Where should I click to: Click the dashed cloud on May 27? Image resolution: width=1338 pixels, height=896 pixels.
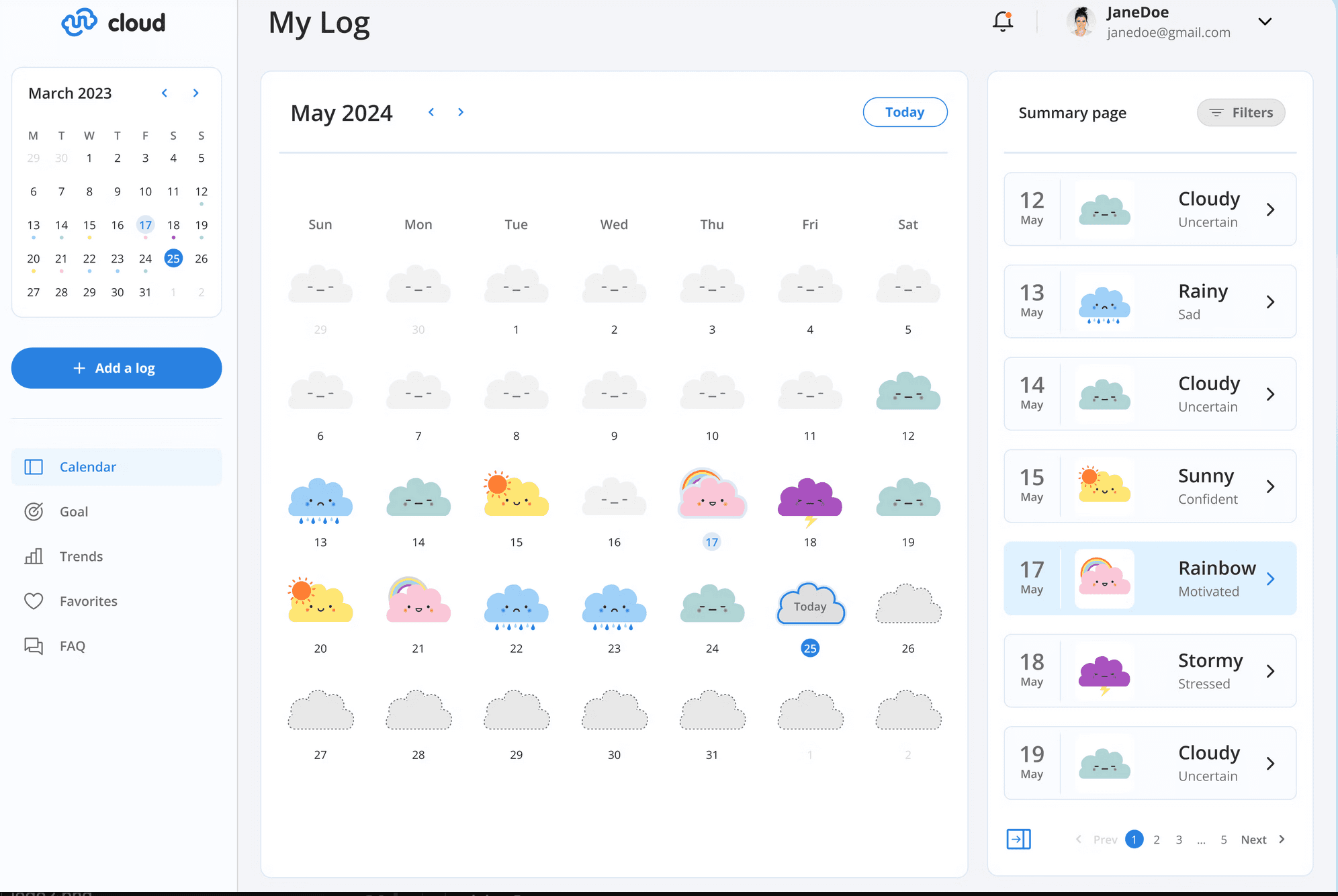click(320, 710)
